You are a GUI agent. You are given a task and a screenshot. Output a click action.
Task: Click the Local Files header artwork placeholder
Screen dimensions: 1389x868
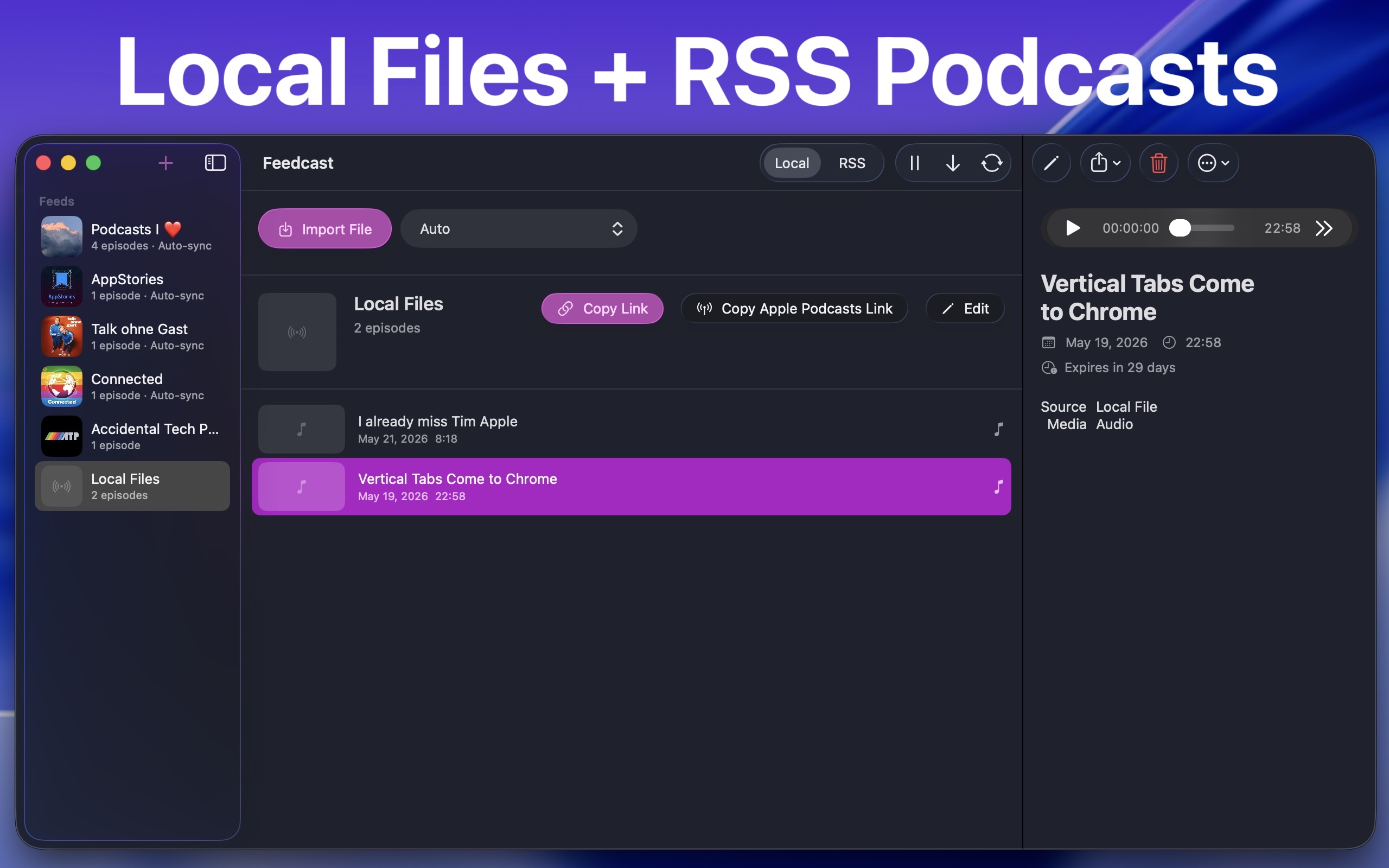(297, 332)
